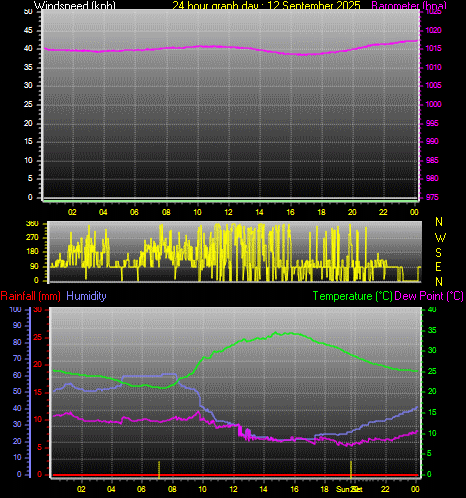Click hour 04 under the temperature graph
The height and width of the screenshot is (498, 466).
[111, 489]
